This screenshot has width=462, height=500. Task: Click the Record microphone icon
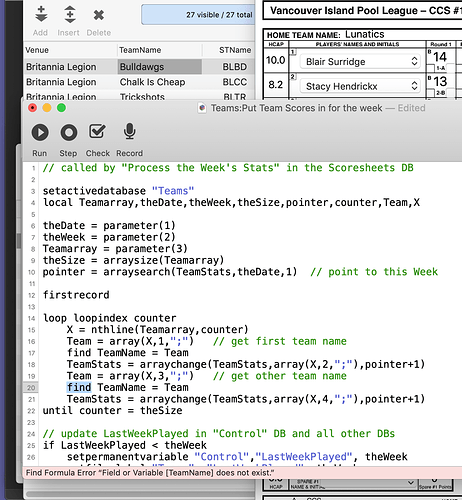(129, 132)
